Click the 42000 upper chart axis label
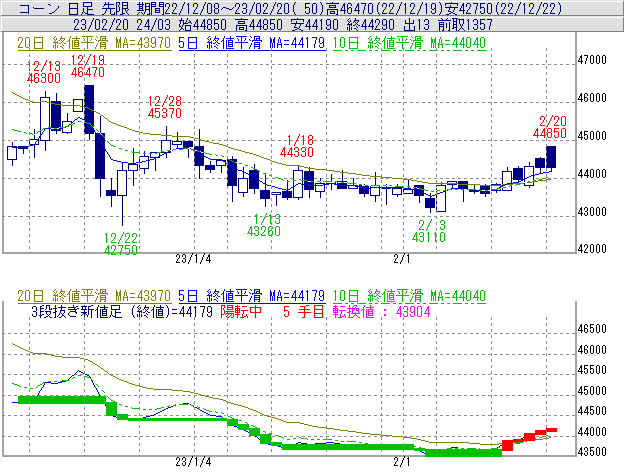 [x=592, y=249]
